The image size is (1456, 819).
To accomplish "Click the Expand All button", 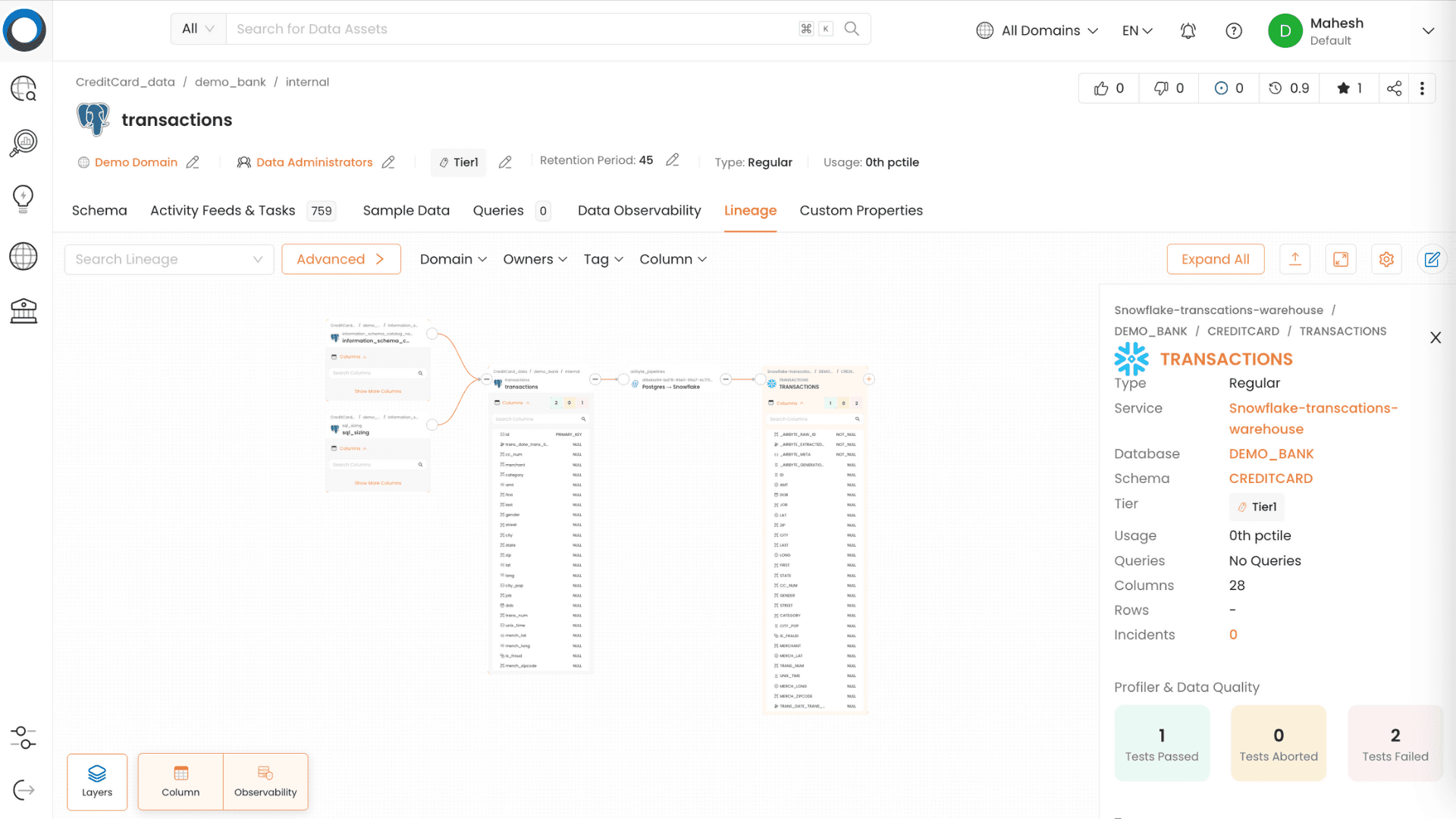I will point(1215,259).
